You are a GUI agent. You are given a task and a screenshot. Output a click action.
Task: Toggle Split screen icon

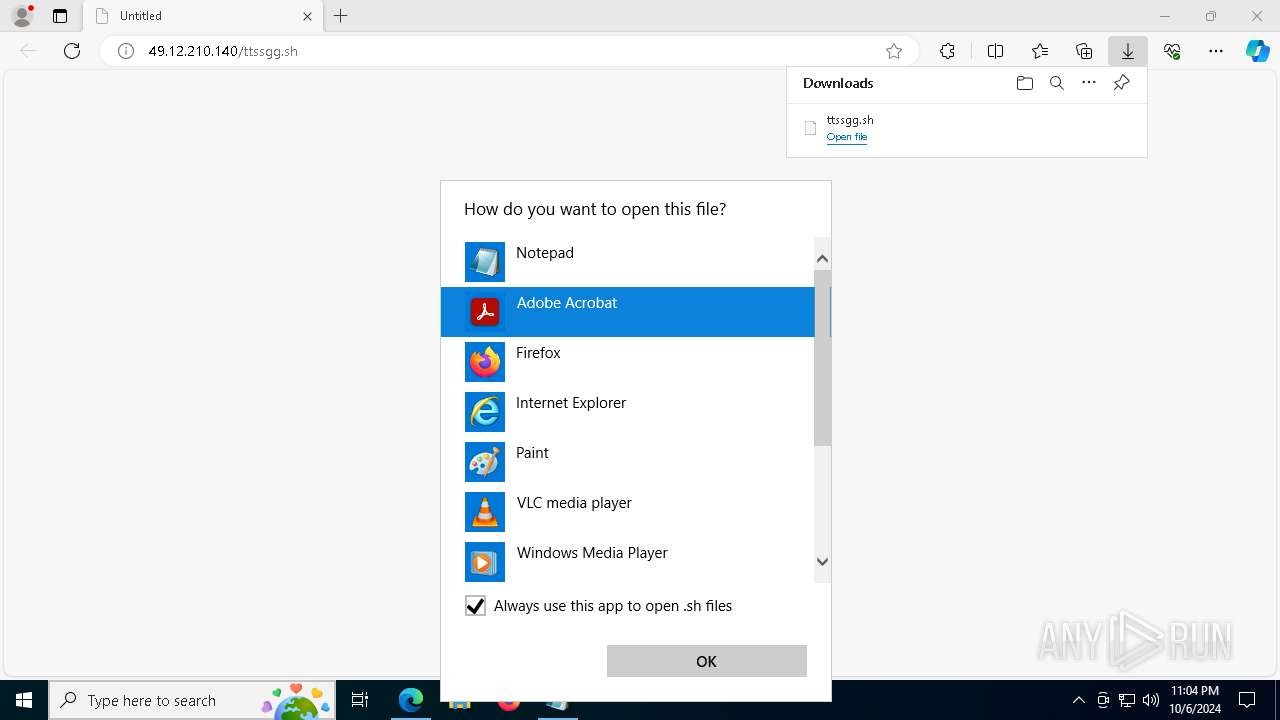995,51
